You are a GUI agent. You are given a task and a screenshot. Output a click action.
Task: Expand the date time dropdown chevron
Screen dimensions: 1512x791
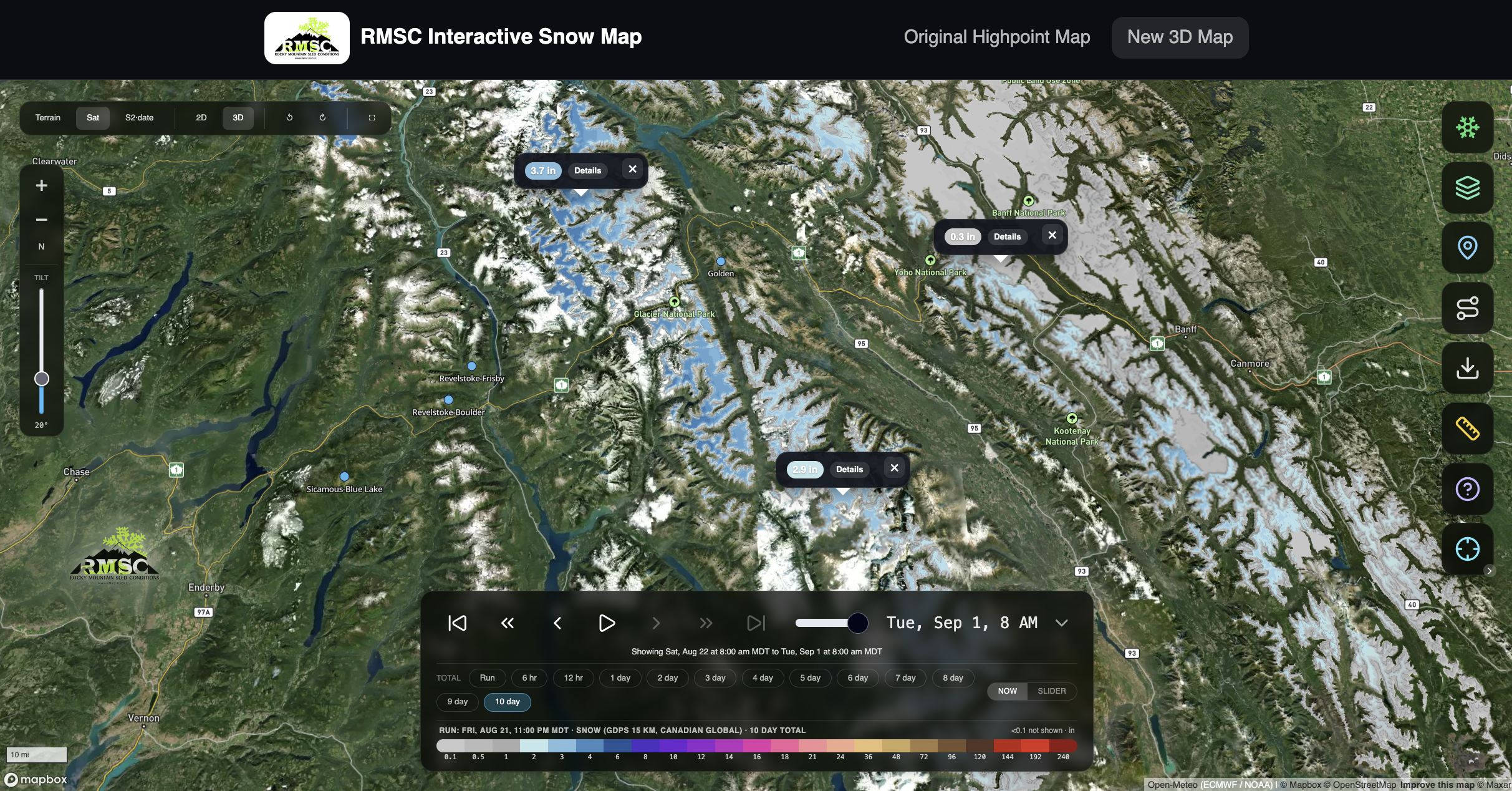pos(1061,623)
